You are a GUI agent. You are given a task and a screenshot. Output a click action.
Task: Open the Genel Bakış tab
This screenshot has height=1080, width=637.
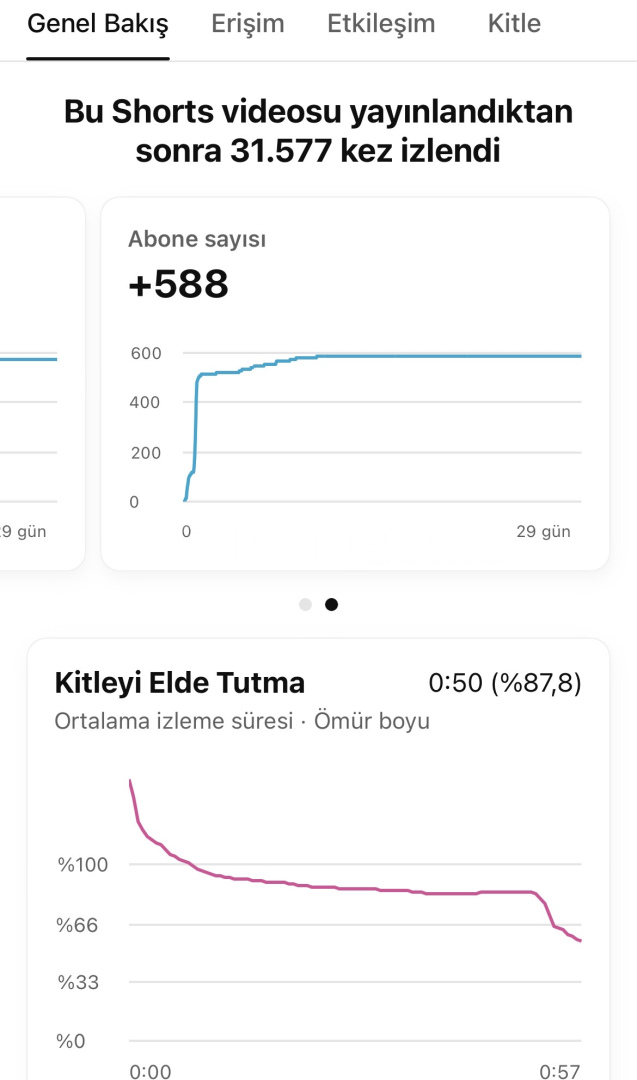tap(98, 24)
